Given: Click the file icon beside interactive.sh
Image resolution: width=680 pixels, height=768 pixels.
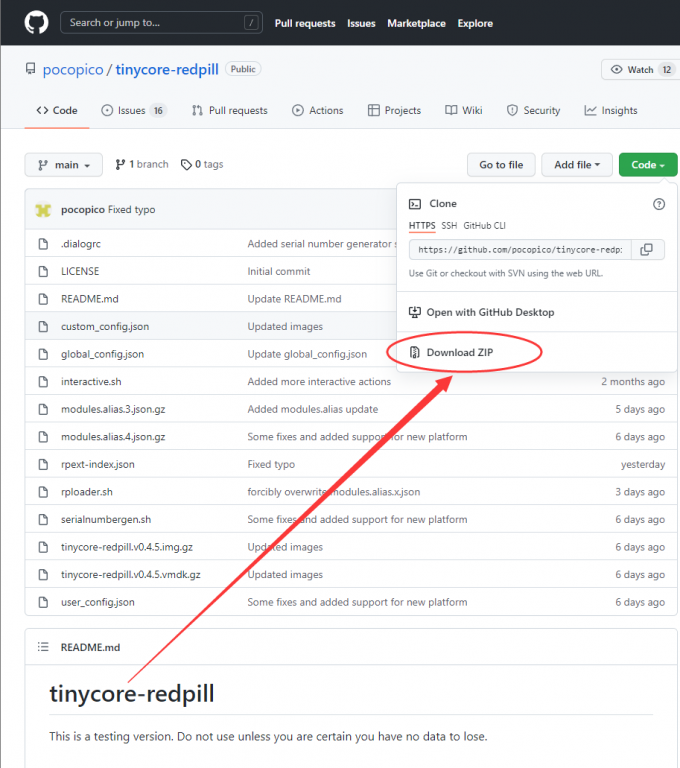Looking at the screenshot, I should coord(43,382).
